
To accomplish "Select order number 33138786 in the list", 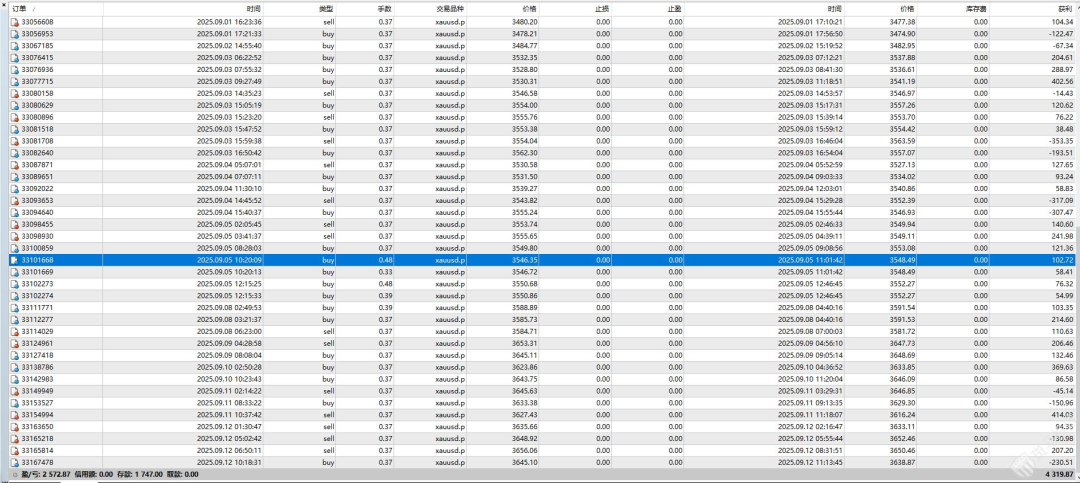I will [x=38, y=367].
